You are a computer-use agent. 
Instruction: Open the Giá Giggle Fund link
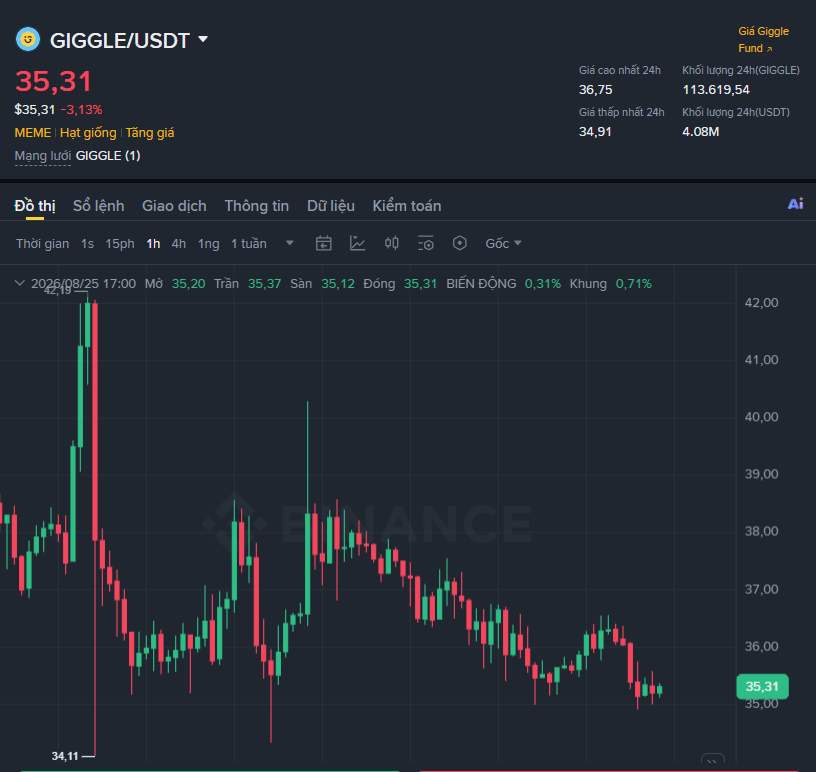click(x=763, y=40)
